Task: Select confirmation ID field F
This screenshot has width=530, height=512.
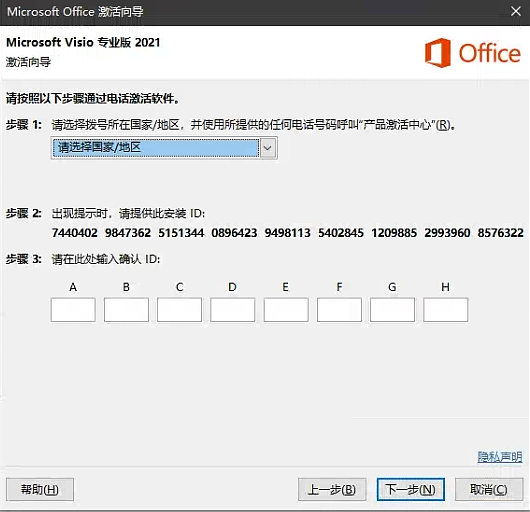Action: 339,310
